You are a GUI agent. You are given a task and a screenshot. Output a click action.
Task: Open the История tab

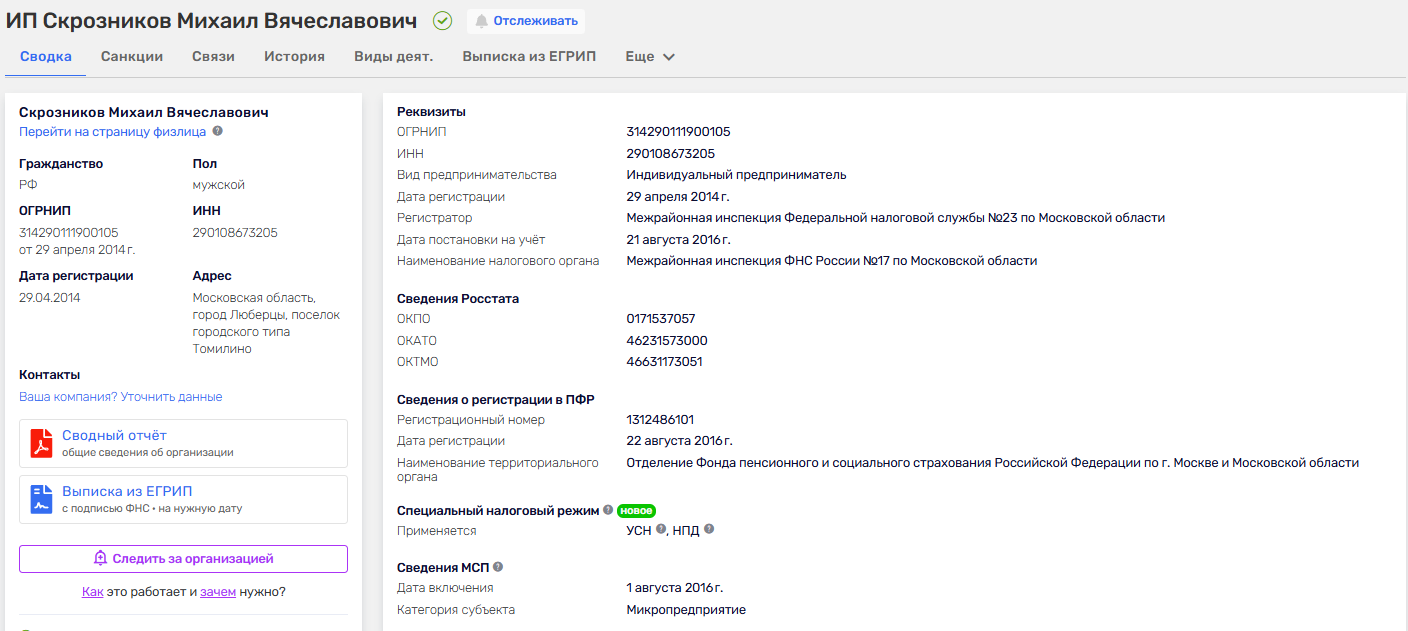(x=294, y=57)
